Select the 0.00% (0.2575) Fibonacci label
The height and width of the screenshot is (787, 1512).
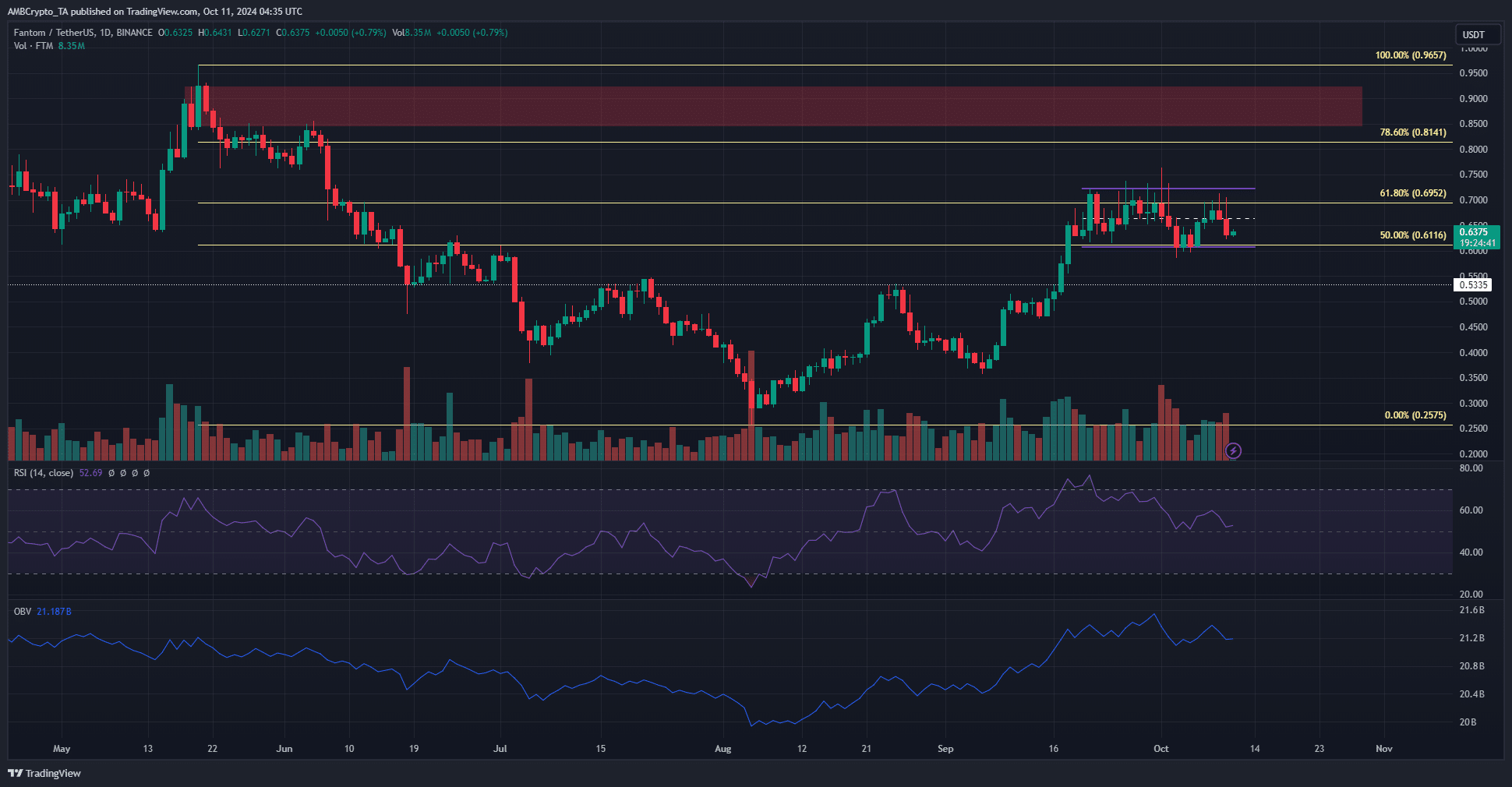click(1415, 415)
